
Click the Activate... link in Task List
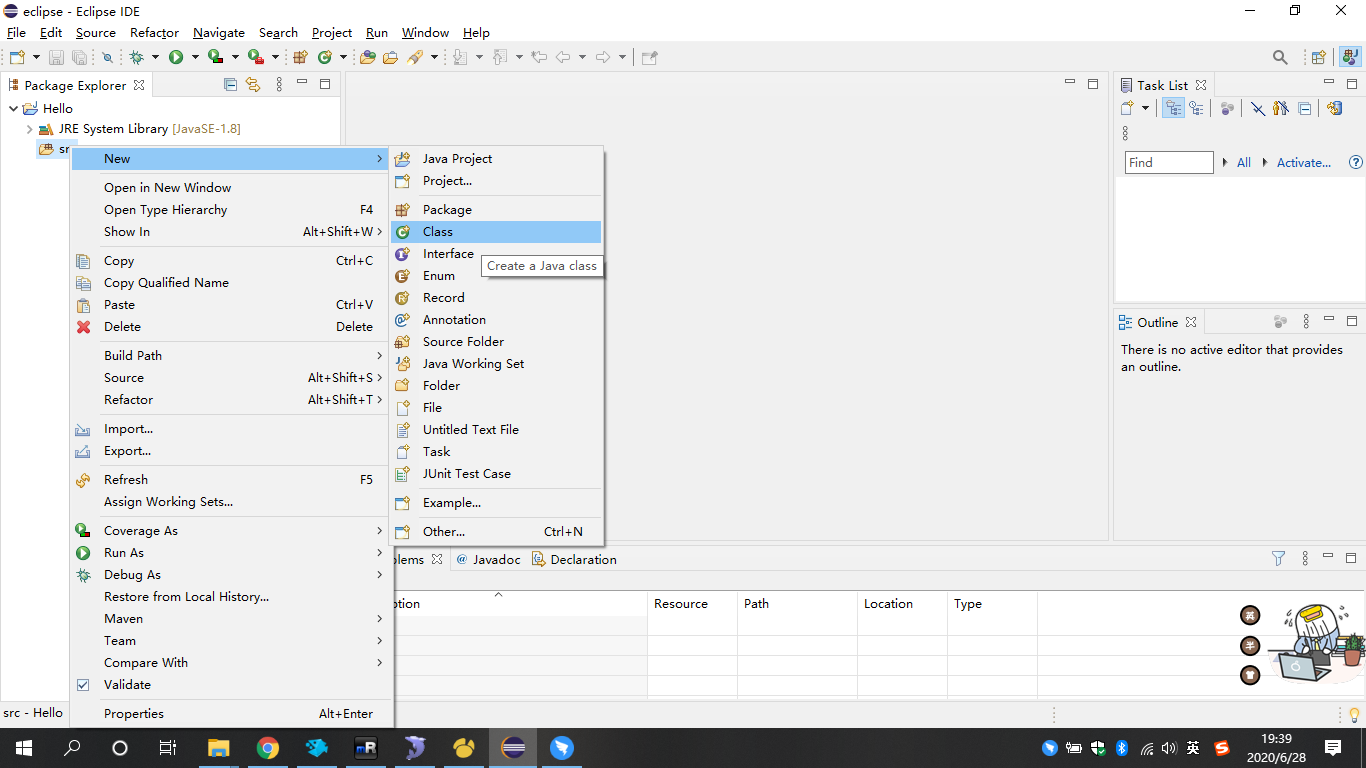tap(1304, 162)
